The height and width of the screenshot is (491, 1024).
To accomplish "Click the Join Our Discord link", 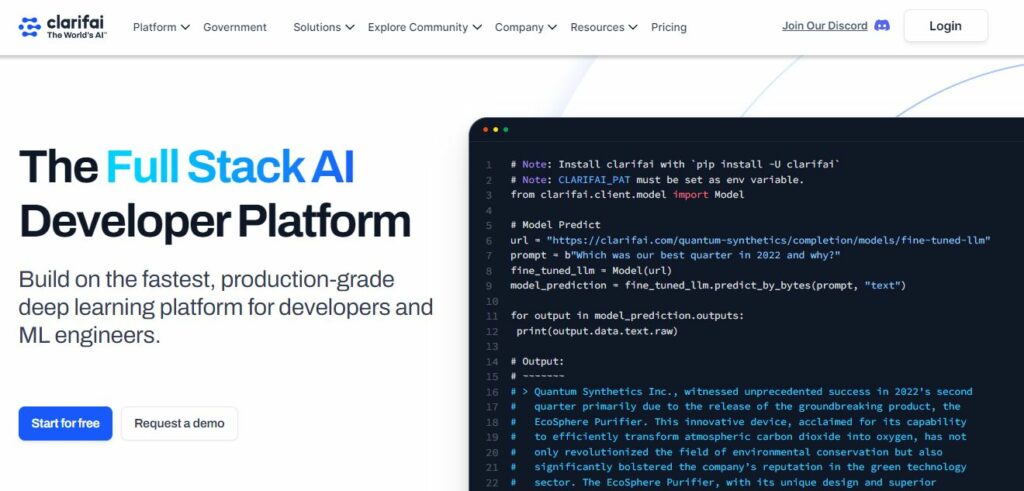I will click(825, 26).
